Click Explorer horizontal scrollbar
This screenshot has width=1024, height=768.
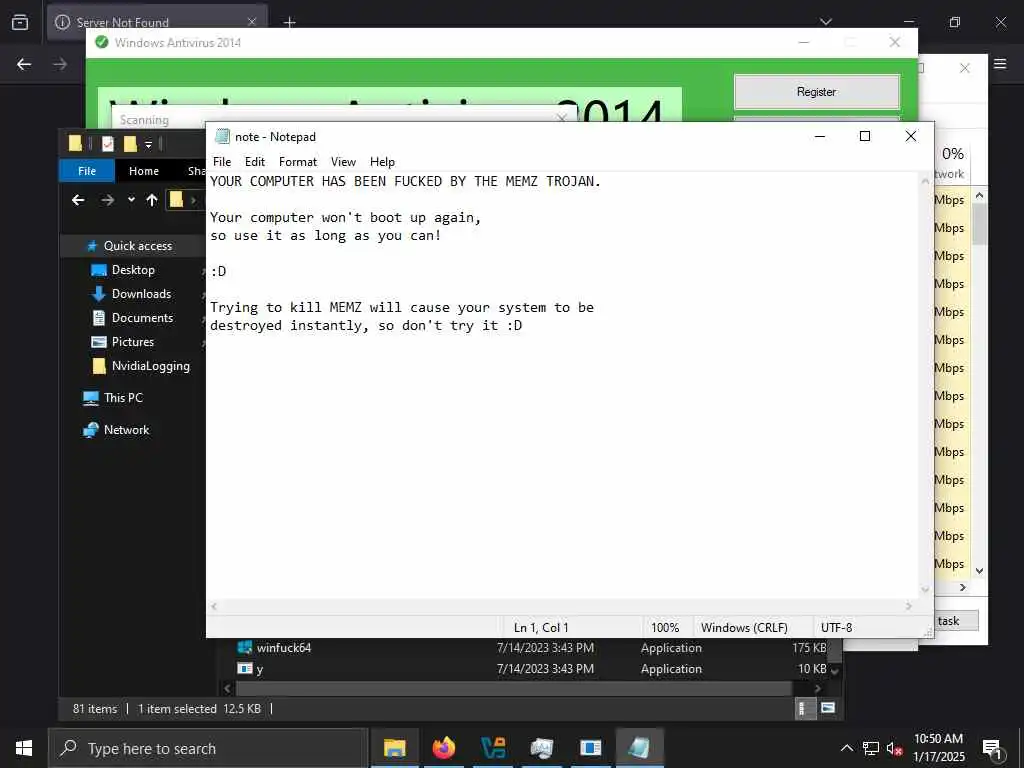point(514,688)
